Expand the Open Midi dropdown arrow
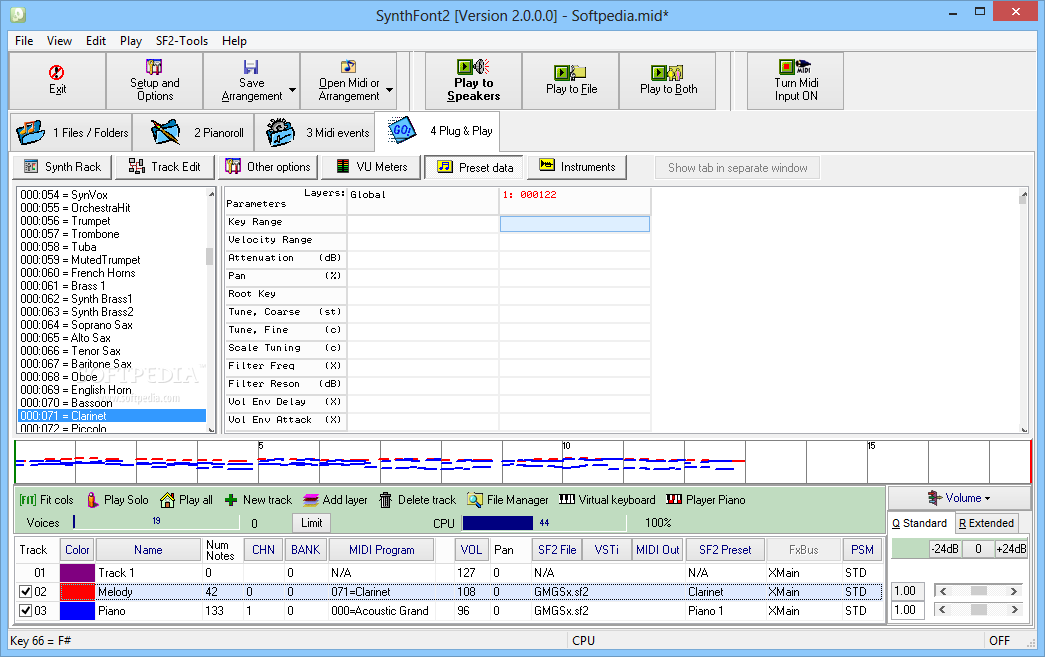 point(389,90)
